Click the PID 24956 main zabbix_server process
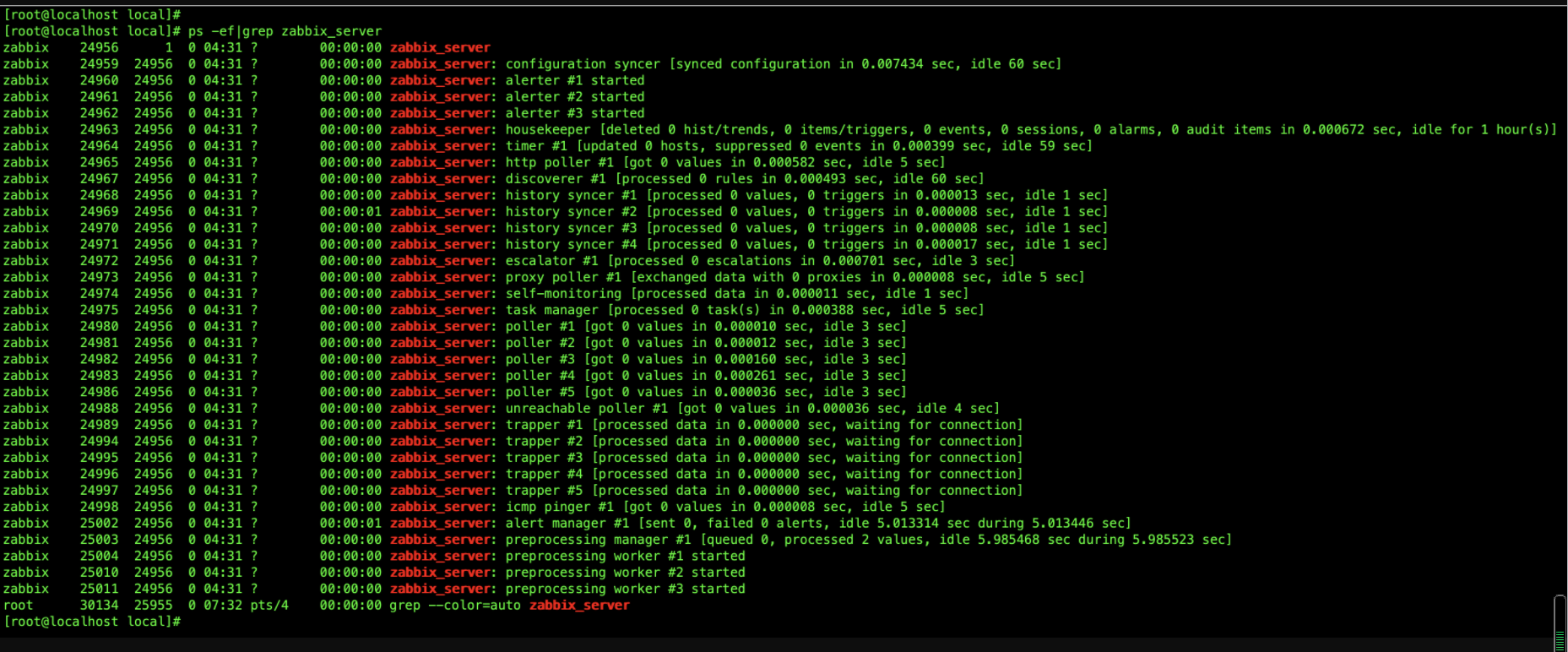This screenshot has width=1568, height=652. [247, 47]
